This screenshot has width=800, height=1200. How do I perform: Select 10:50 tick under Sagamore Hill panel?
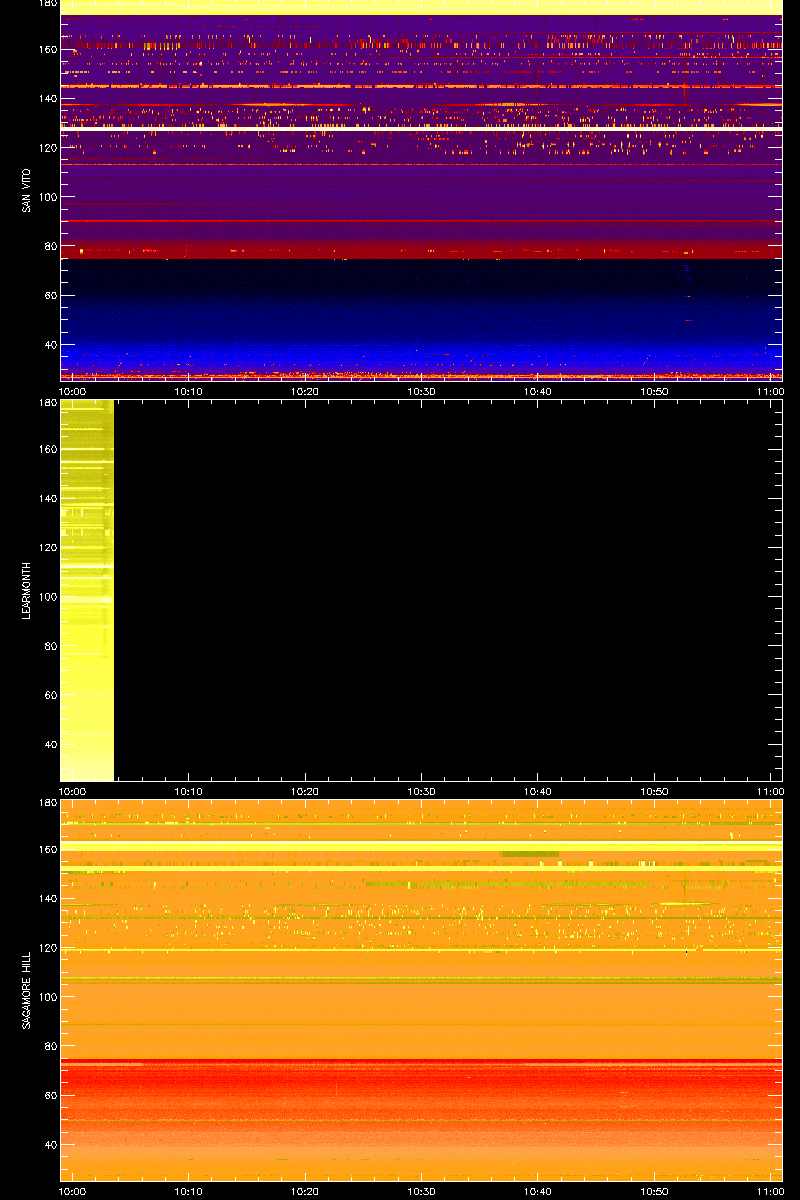pyautogui.click(x=655, y=1191)
